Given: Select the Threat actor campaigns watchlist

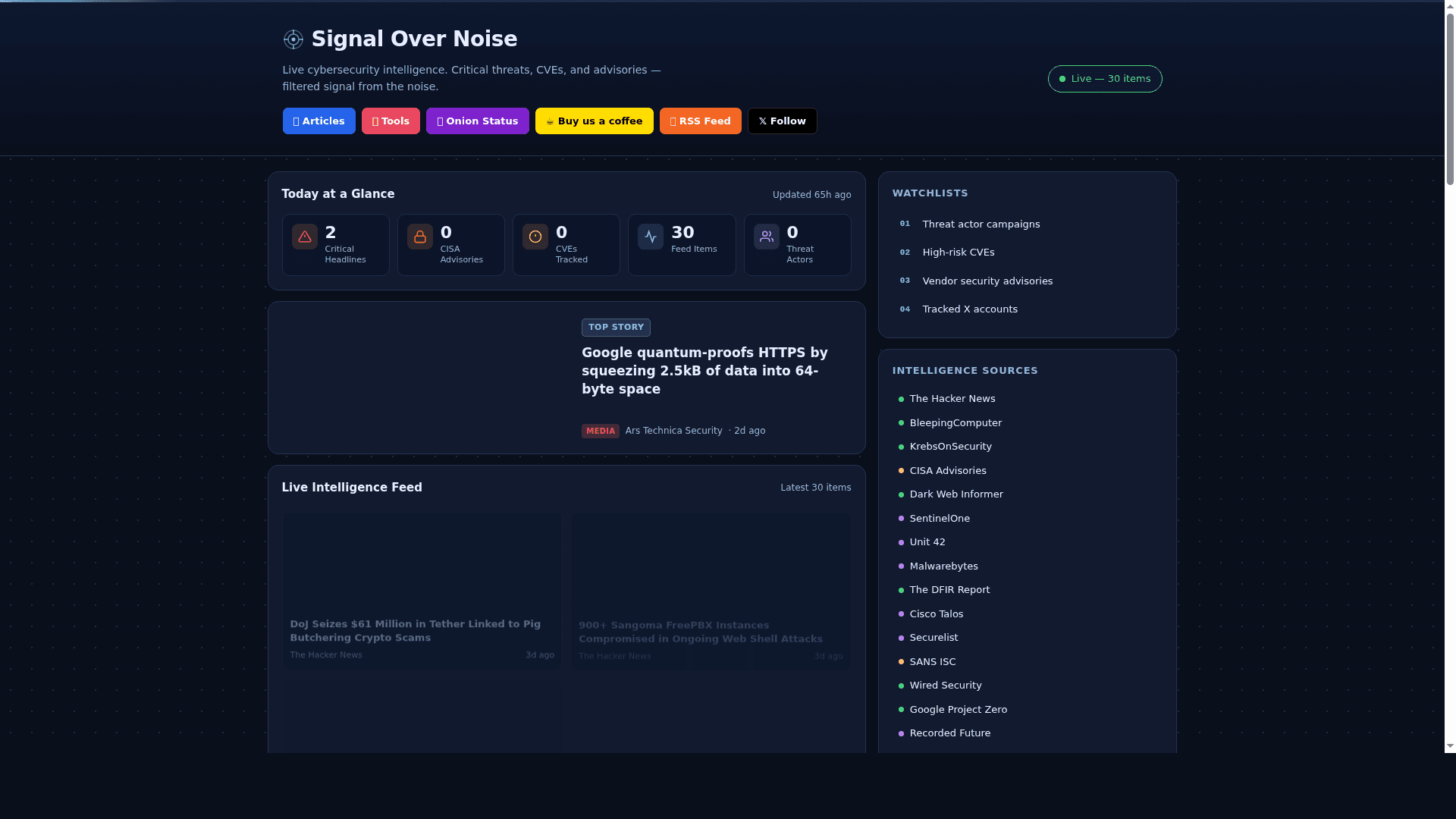Looking at the screenshot, I should click(x=981, y=224).
